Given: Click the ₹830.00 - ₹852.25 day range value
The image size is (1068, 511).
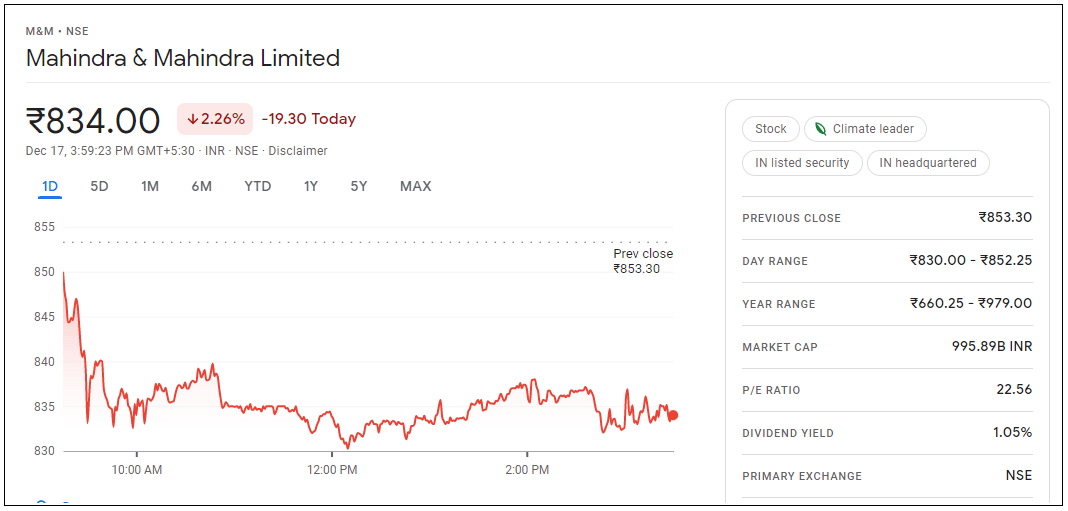Looking at the screenshot, I should pyautogui.click(x=971, y=260).
